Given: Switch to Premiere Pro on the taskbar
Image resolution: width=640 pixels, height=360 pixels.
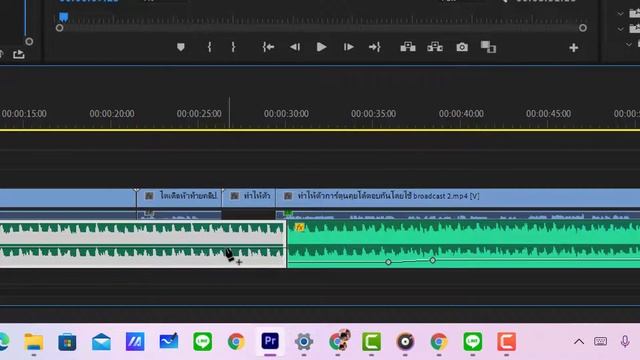Looking at the screenshot, I should (270, 341).
